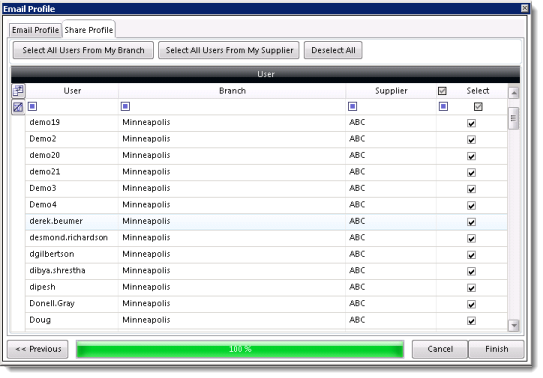The height and width of the screenshot is (378, 543).
Task: Click the dgilbertson user cell
Action: [x=72, y=254]
